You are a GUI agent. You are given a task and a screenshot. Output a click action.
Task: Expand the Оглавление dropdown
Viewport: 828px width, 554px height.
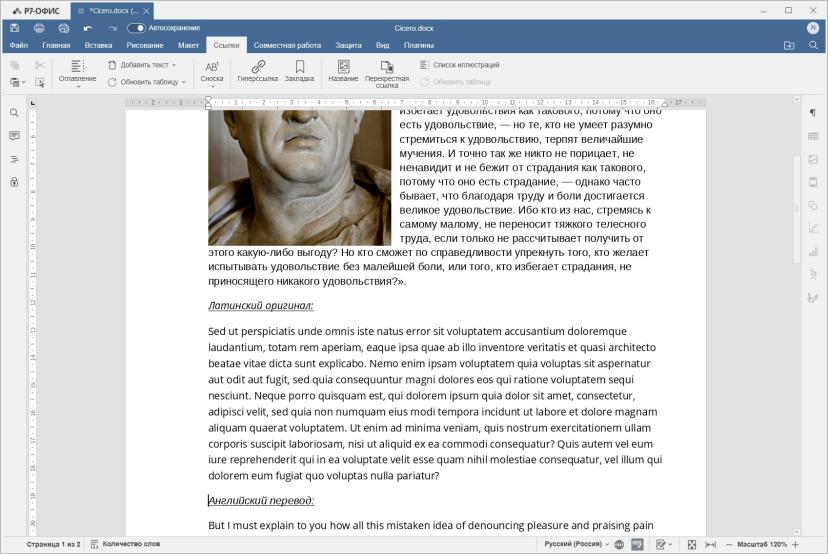coord(78,73)
